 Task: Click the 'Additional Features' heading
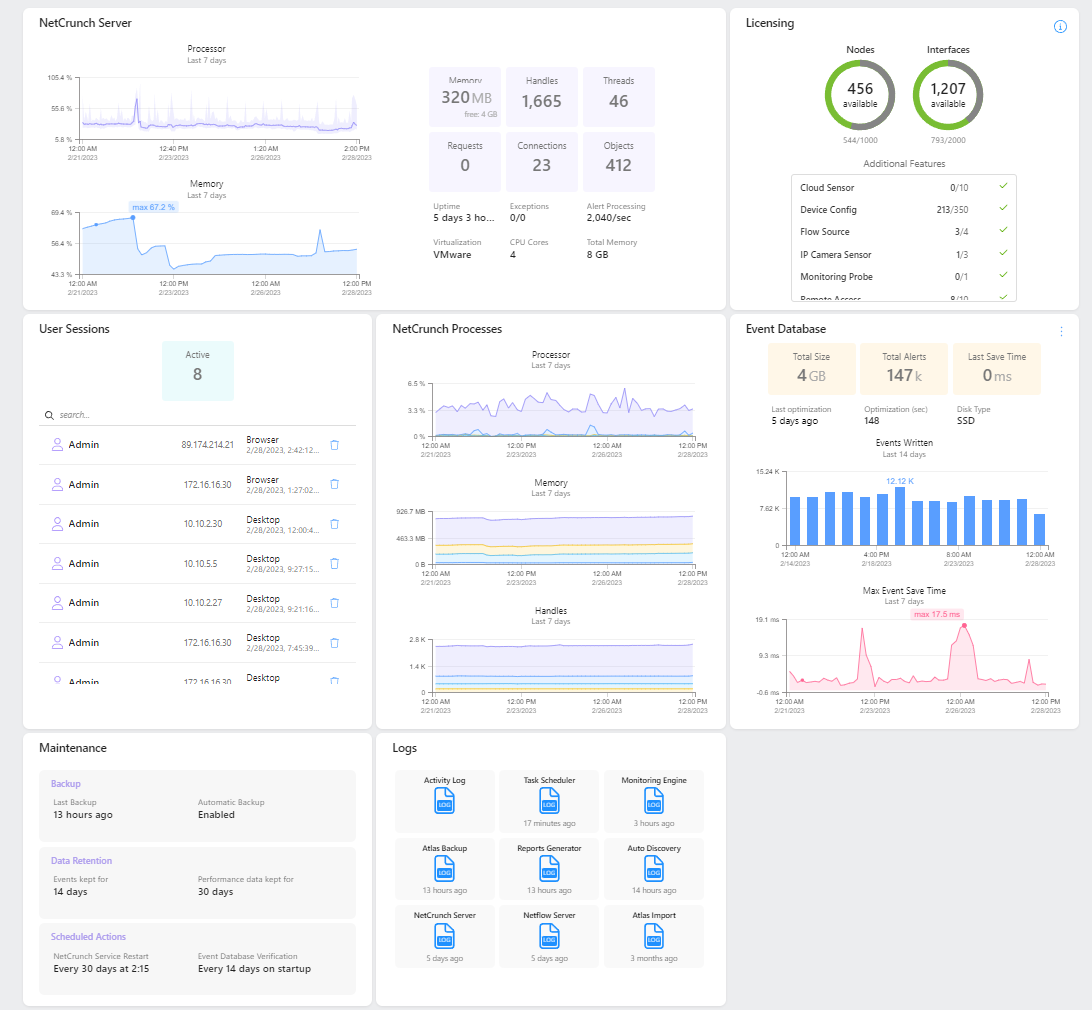(x=904, y=164)
